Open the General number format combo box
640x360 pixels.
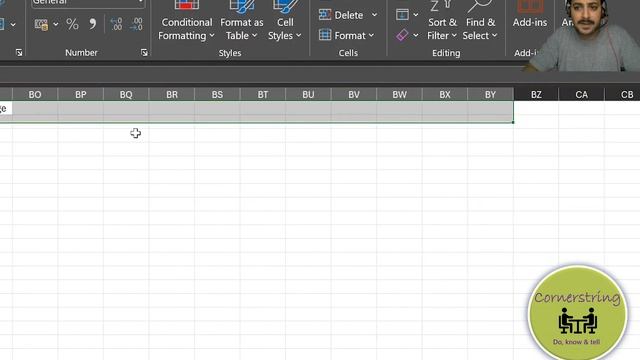[88, 3]
